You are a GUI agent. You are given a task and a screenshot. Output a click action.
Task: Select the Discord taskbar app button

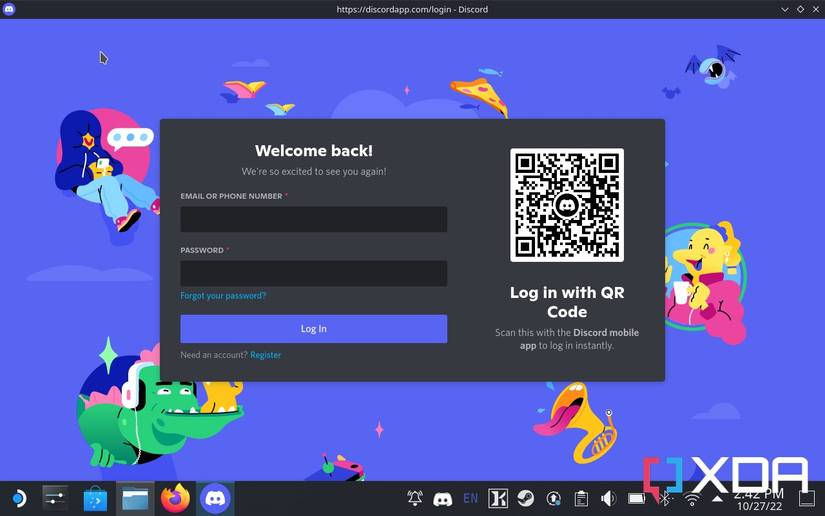(x=215, y=498)
